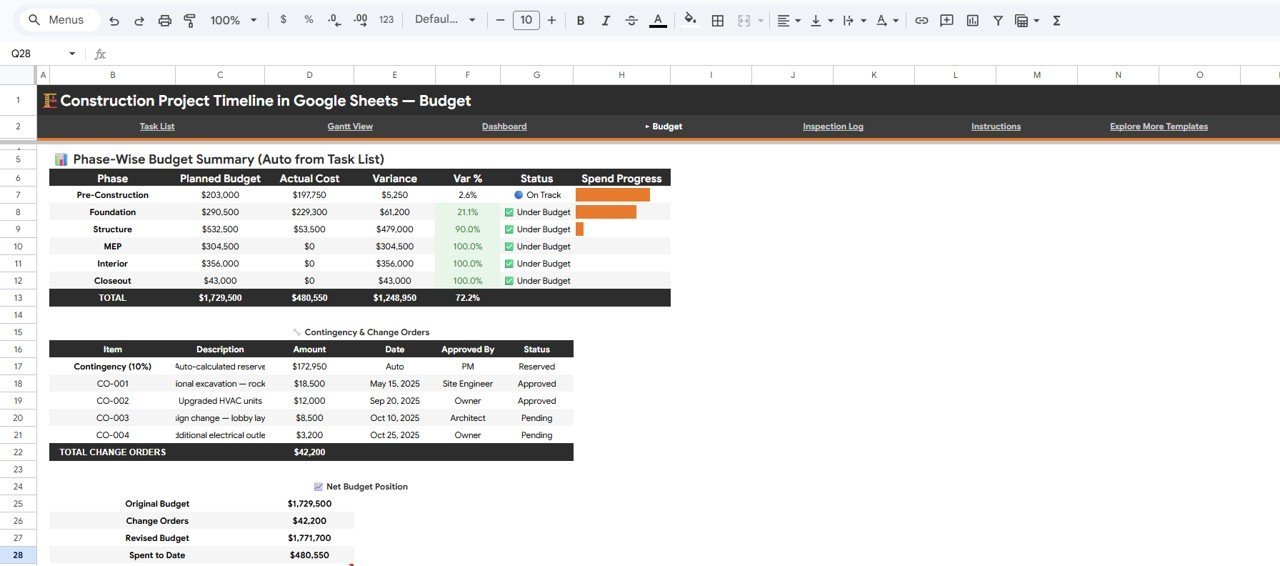This screenshot has width=1280, height=566.
Task: Open the 100% zoom dropdown
Action: (233, 20)
